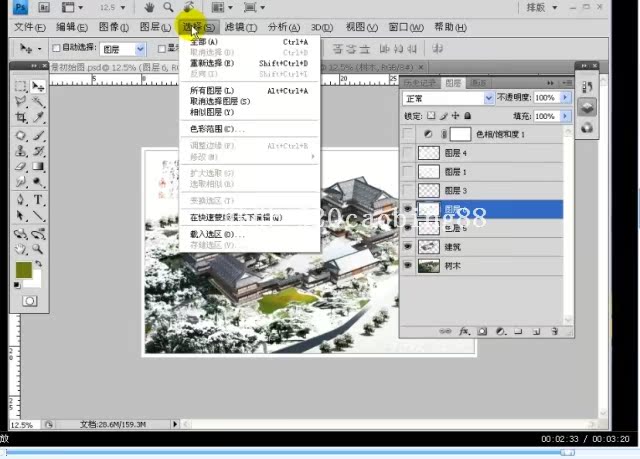Open the 图层 menu in menu bar

pyautogui.click(x=155, y=27)
